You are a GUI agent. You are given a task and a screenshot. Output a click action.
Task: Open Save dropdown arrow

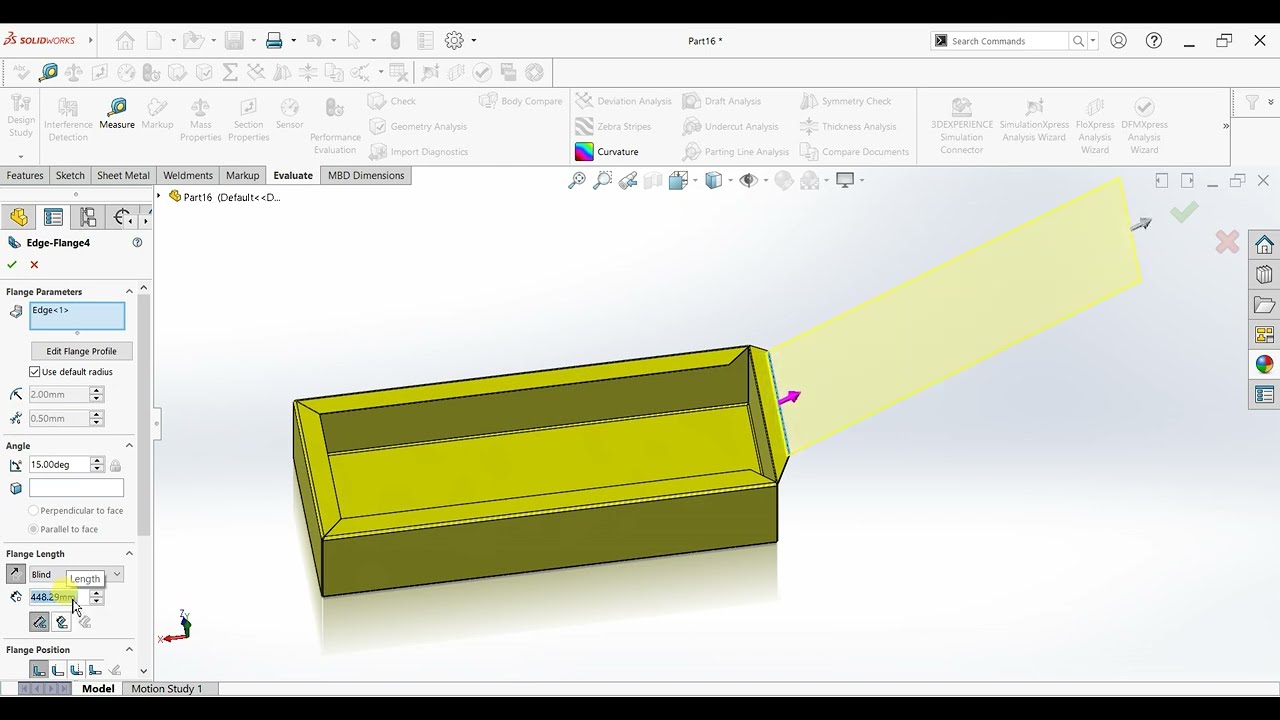point(254,41)
